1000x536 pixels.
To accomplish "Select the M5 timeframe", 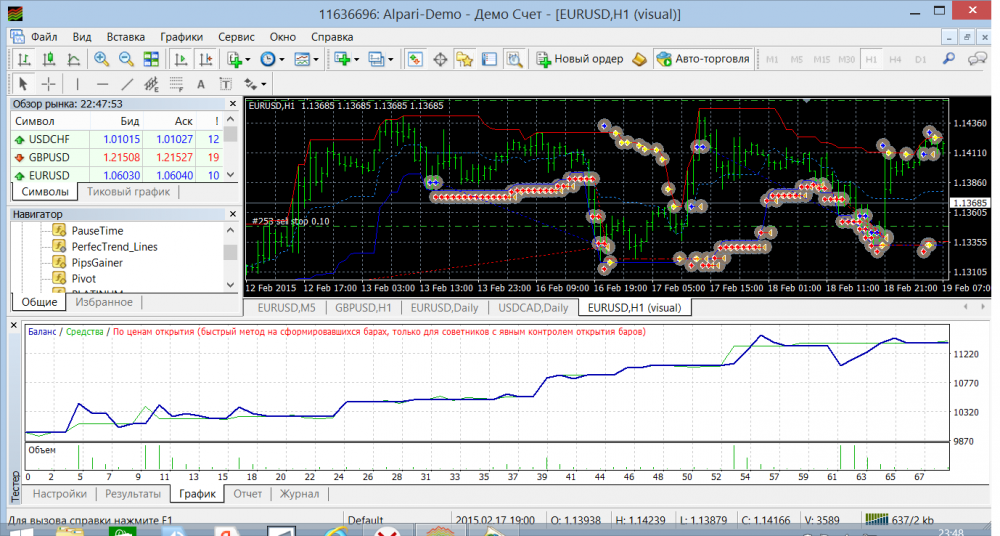I will [797, 59].
